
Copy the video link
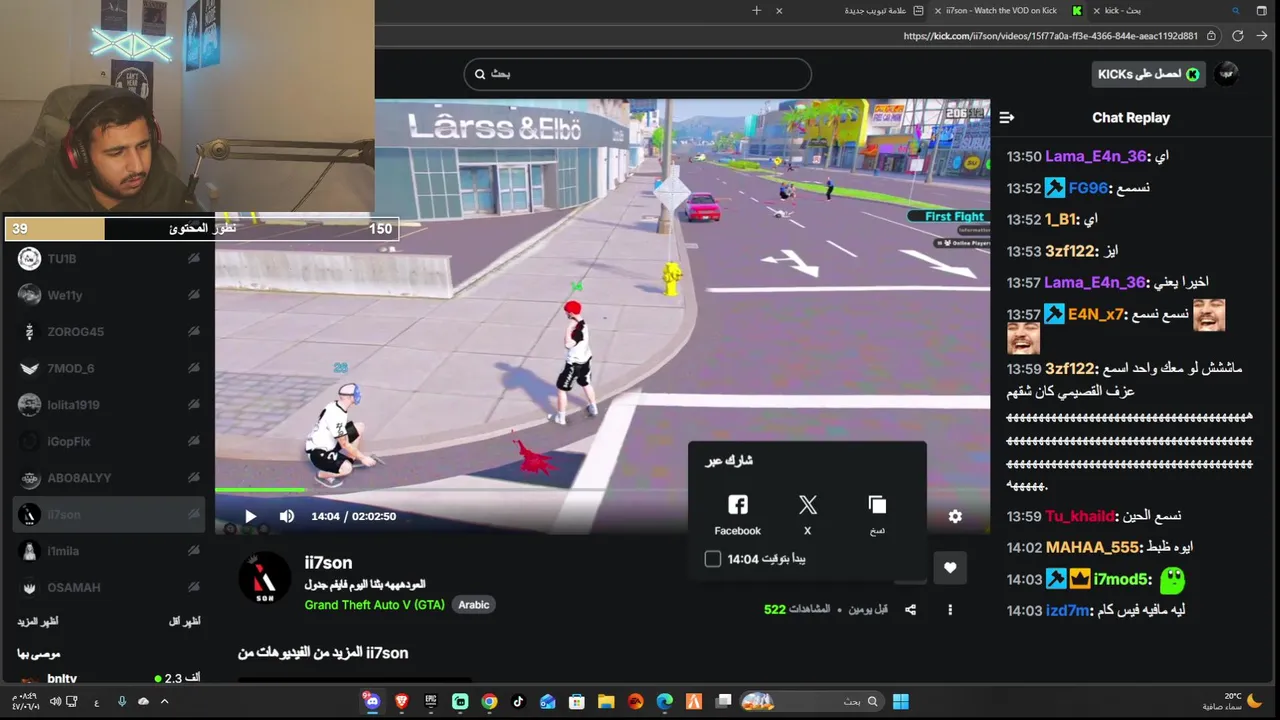(x=877, y=515)
